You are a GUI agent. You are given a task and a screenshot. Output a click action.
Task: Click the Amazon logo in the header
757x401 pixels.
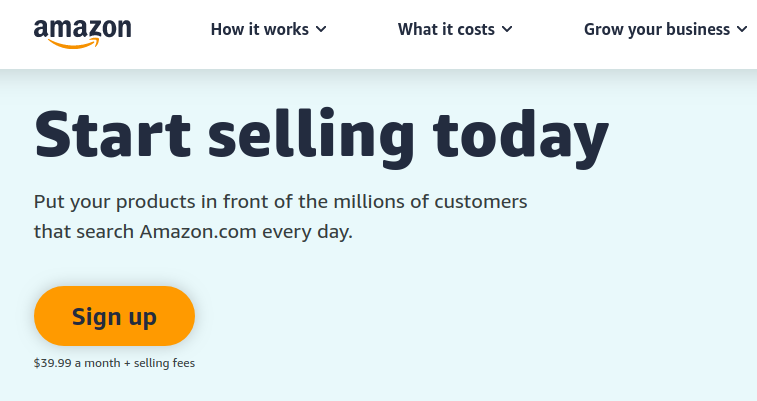83,34
